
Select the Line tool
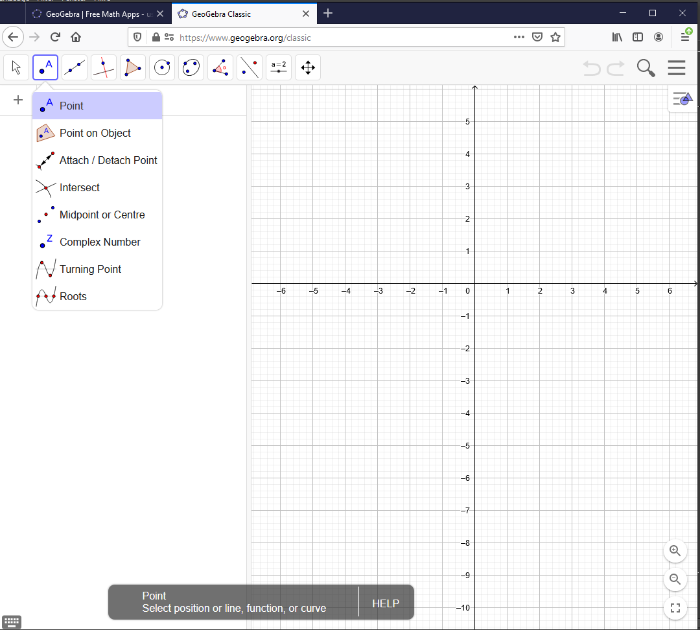[75, 67]
